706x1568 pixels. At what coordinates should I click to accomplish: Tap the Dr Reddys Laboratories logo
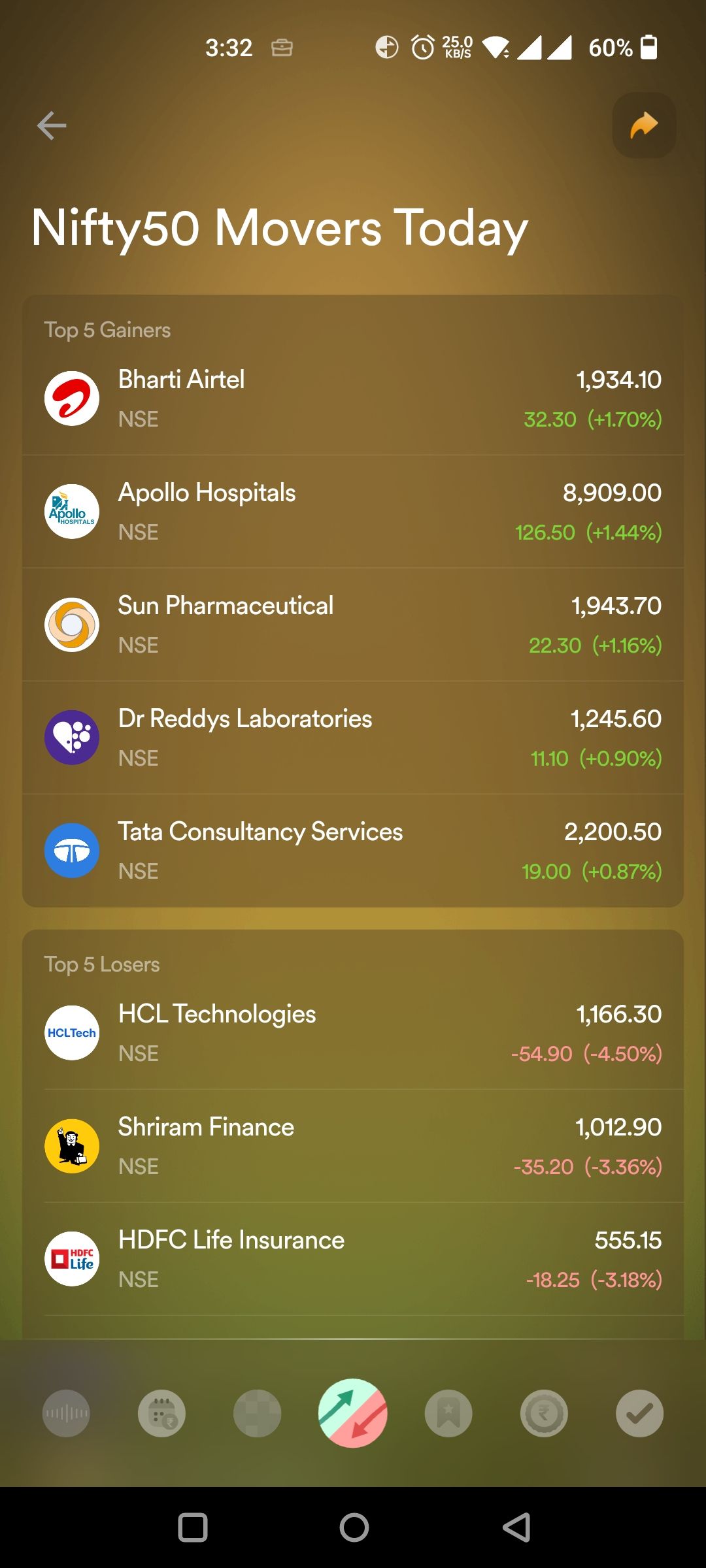point(72,738)
